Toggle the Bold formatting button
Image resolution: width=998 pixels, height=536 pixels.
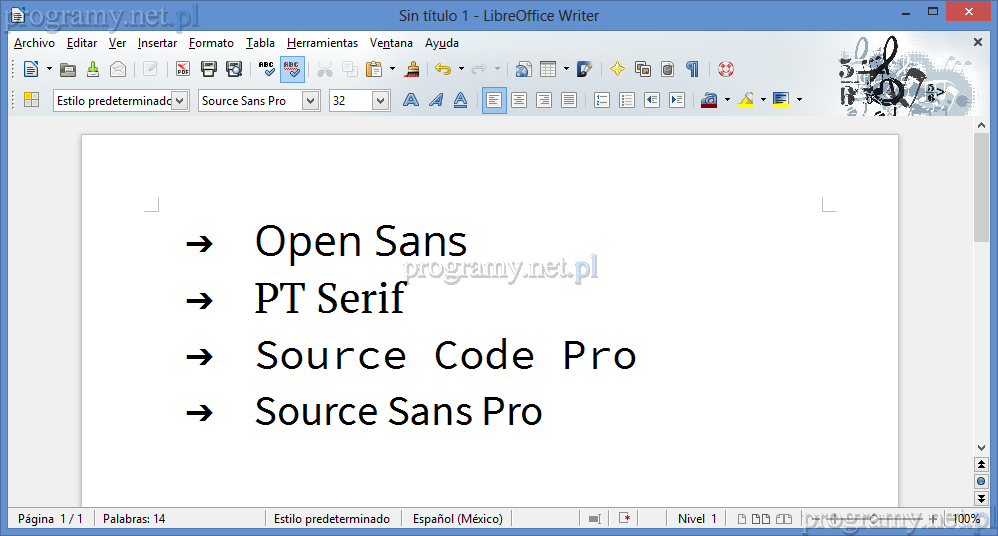coord(410,100)
